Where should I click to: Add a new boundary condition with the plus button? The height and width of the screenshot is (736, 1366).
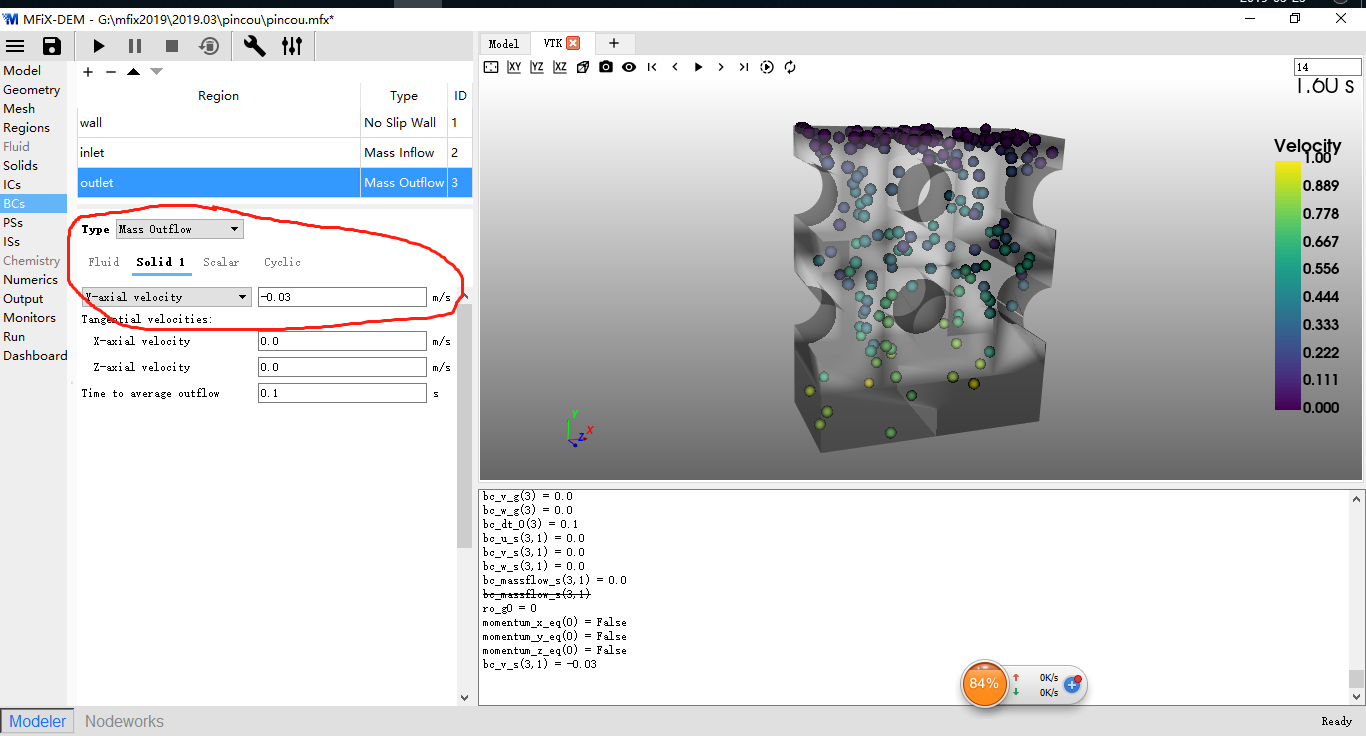(88, 72)
